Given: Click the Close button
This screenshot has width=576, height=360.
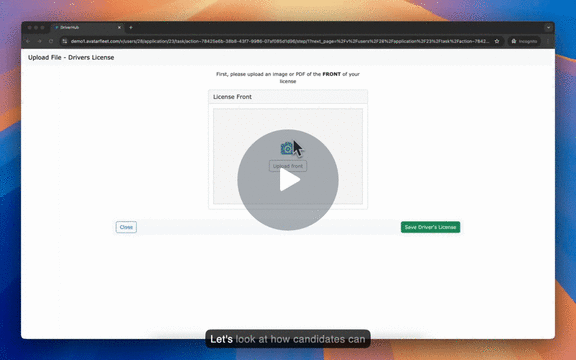Looking at the screenshot, I should click(126, 227).
